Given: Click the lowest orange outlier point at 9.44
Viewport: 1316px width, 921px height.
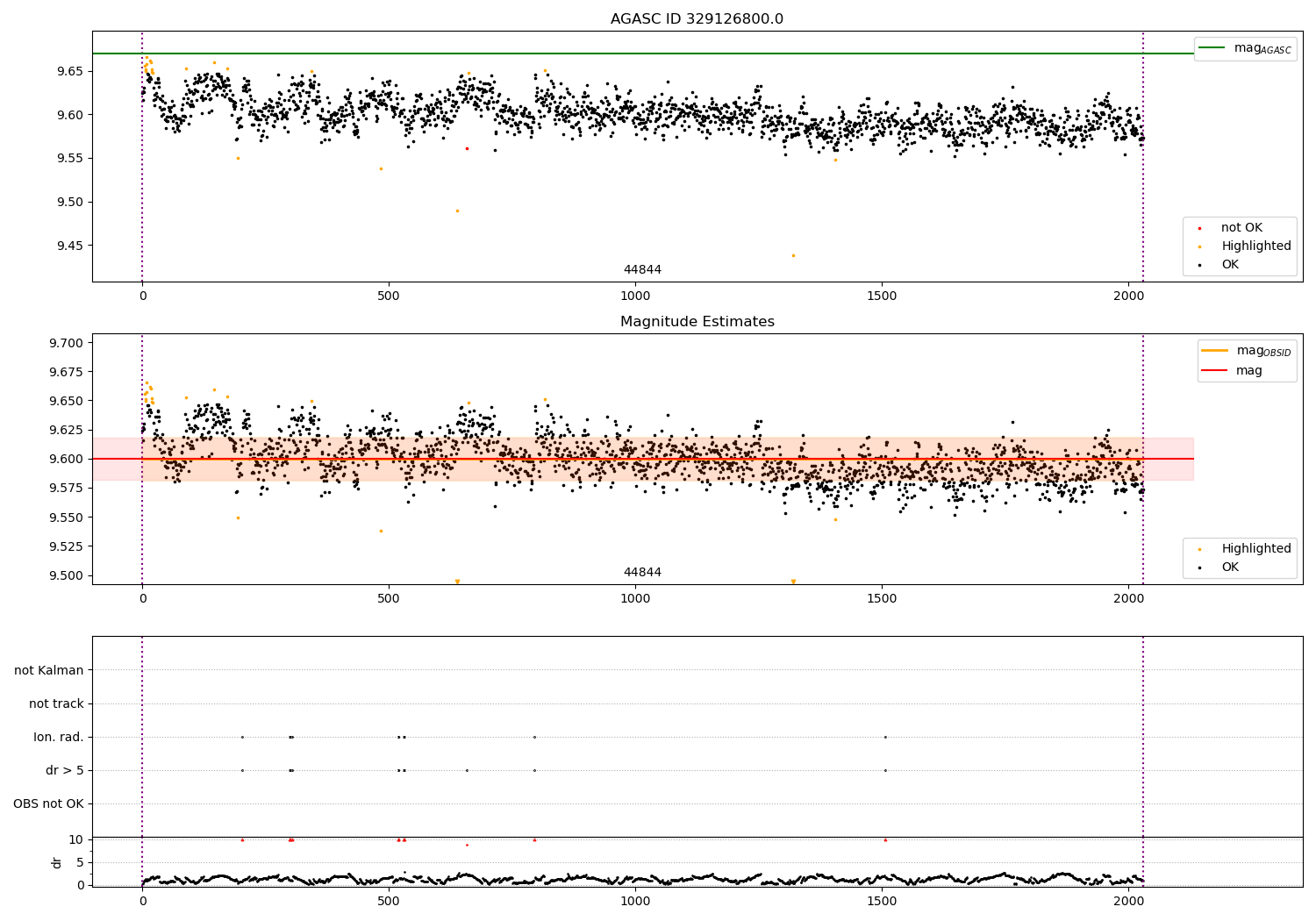Looking at the screenshot, I should [x=793, y=255].
